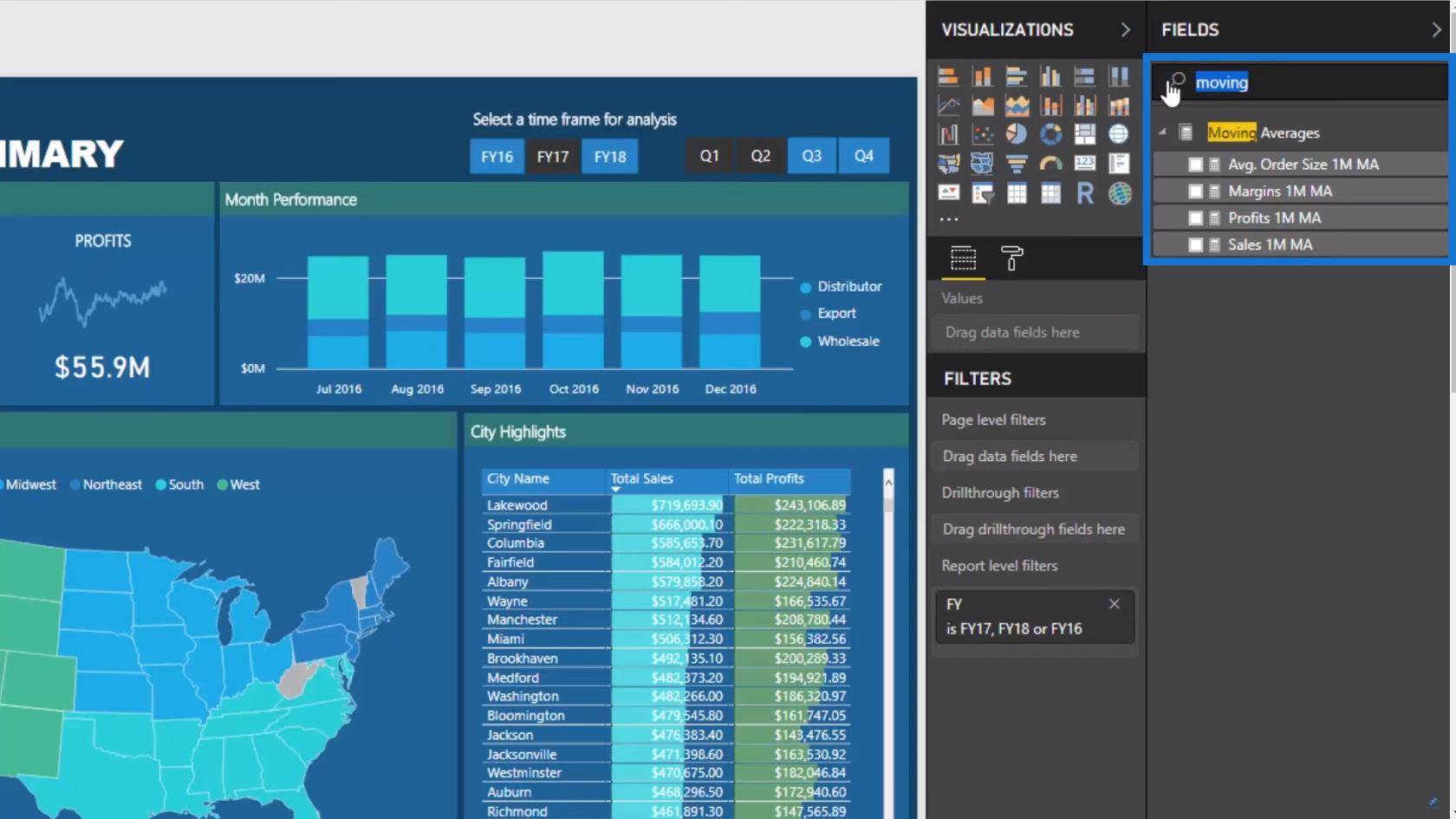
Task: Click the Values drag data fields well
Action: point(1035,333)
